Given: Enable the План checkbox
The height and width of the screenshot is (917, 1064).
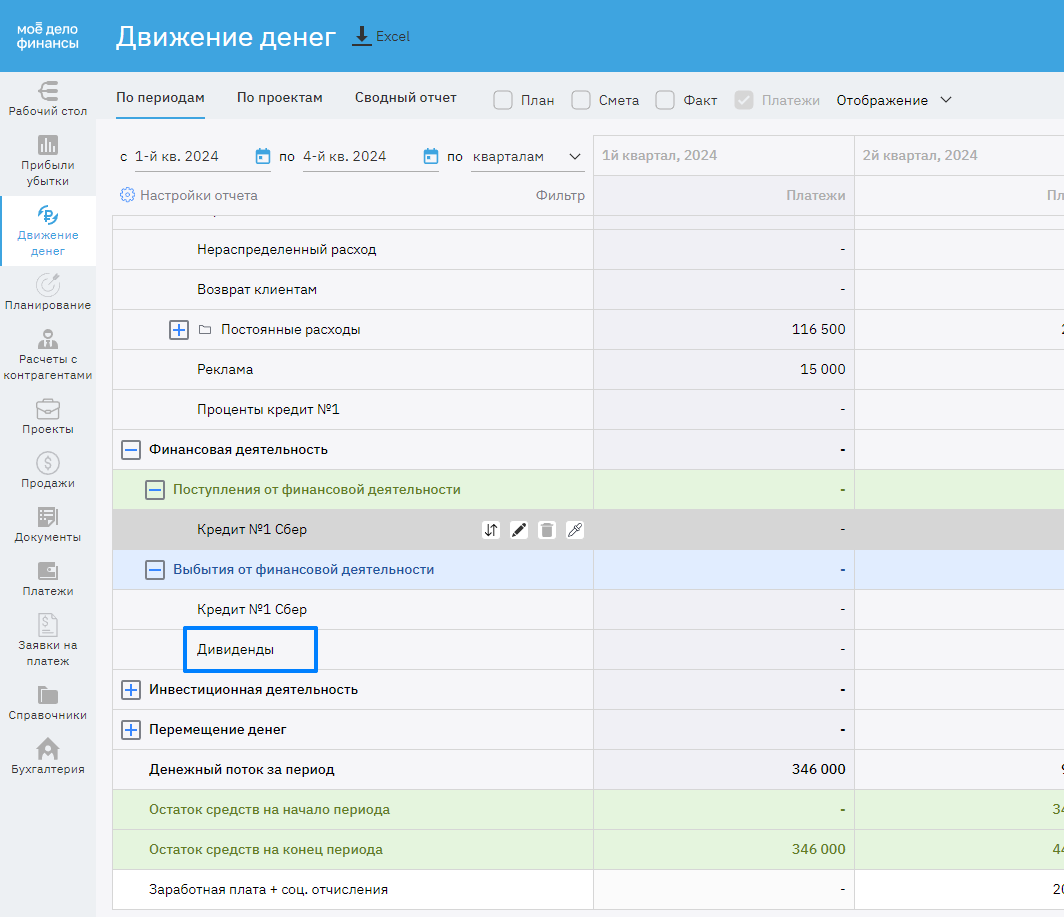Looking at the screenshot, I should point(503,100).
